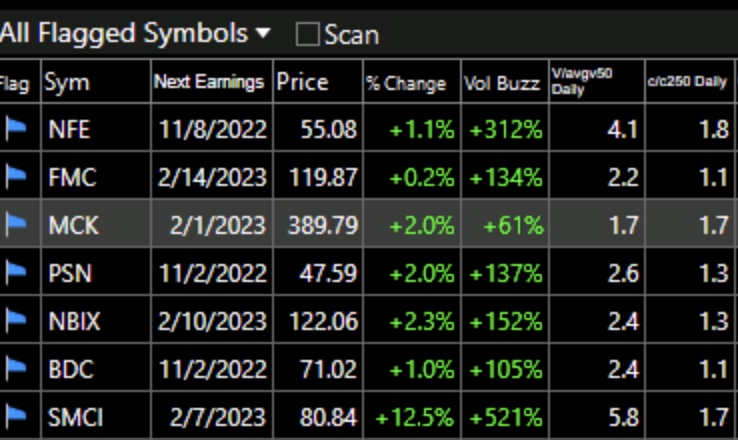This screenshot has width=738, height=440.
Task: Enable the Scan checkbox
Action: (x=307, y=34)
